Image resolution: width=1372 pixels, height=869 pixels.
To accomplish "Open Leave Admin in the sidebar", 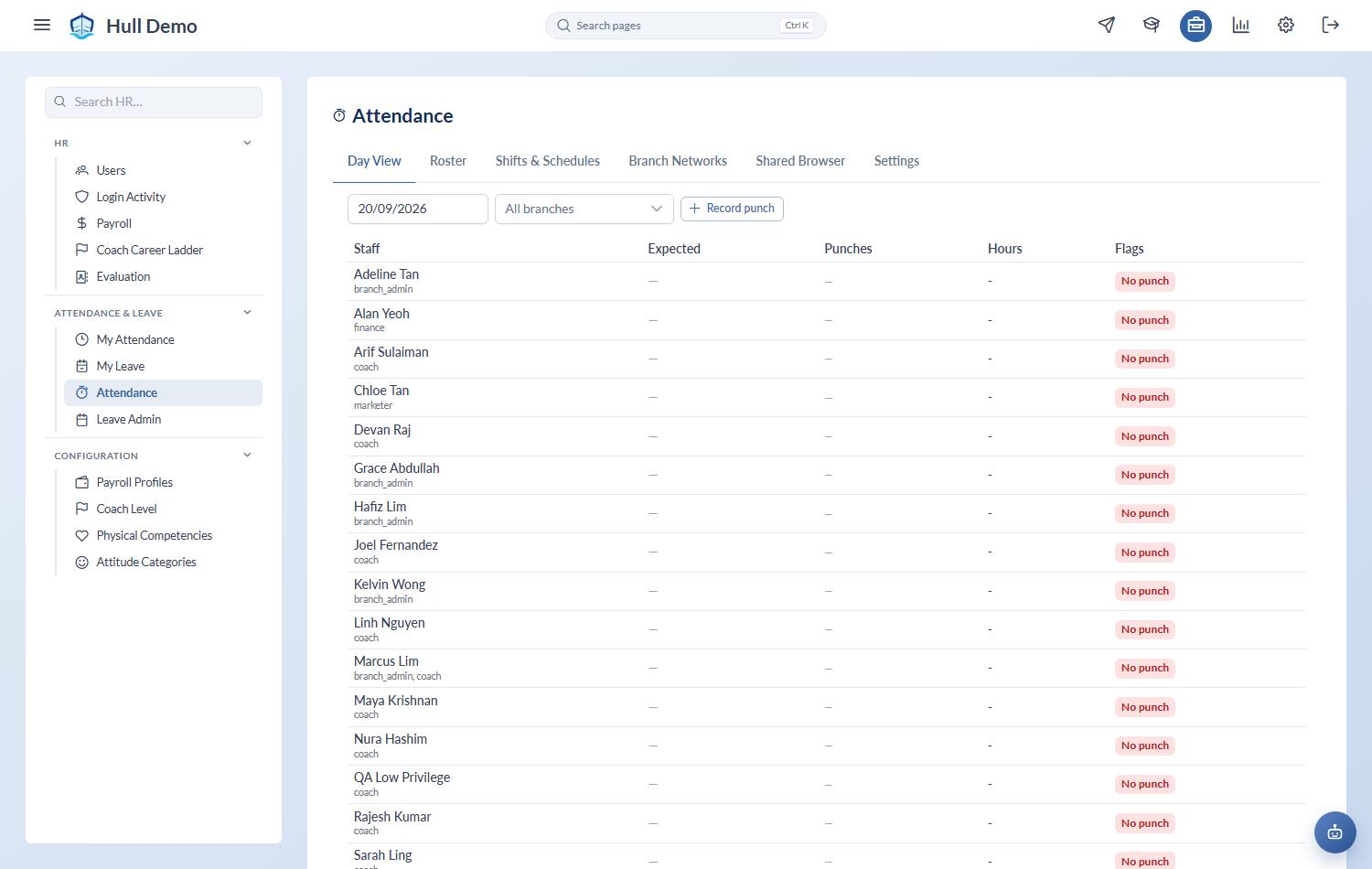I will (x=163, y=419).
